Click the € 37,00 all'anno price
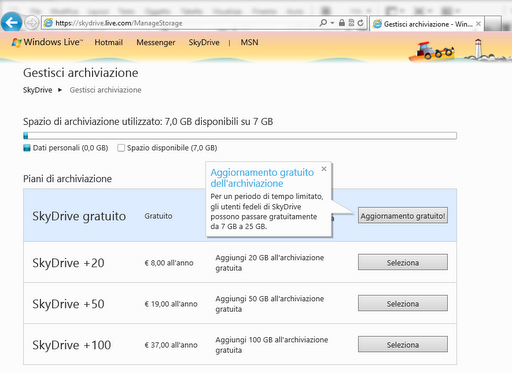The image size is (512, 373). coord(171,345)
